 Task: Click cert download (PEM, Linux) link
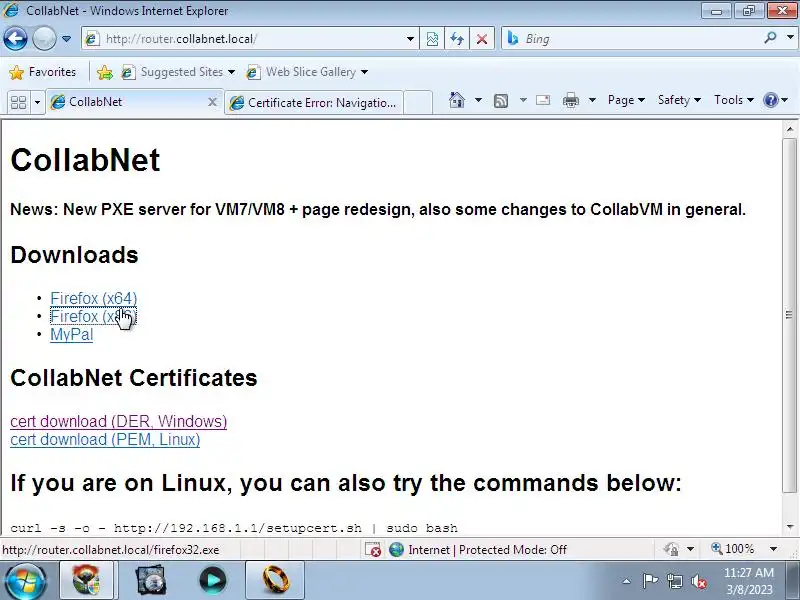click(x=105, y=439)
